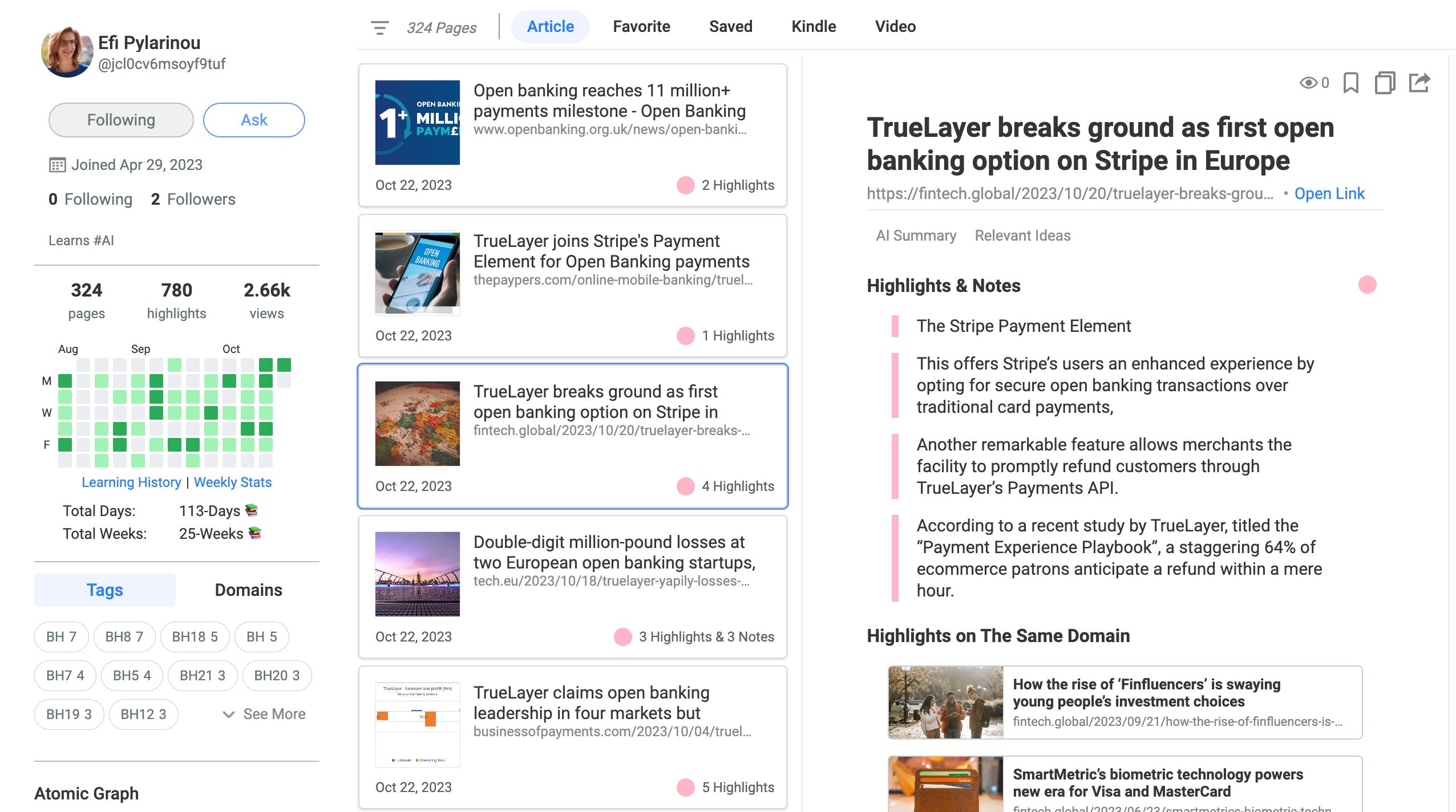Click the share icon in article header

1419,83
